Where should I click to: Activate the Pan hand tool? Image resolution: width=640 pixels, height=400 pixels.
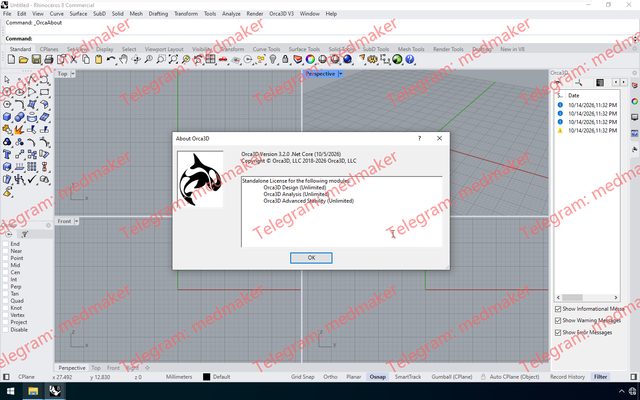tap(123, 60)
